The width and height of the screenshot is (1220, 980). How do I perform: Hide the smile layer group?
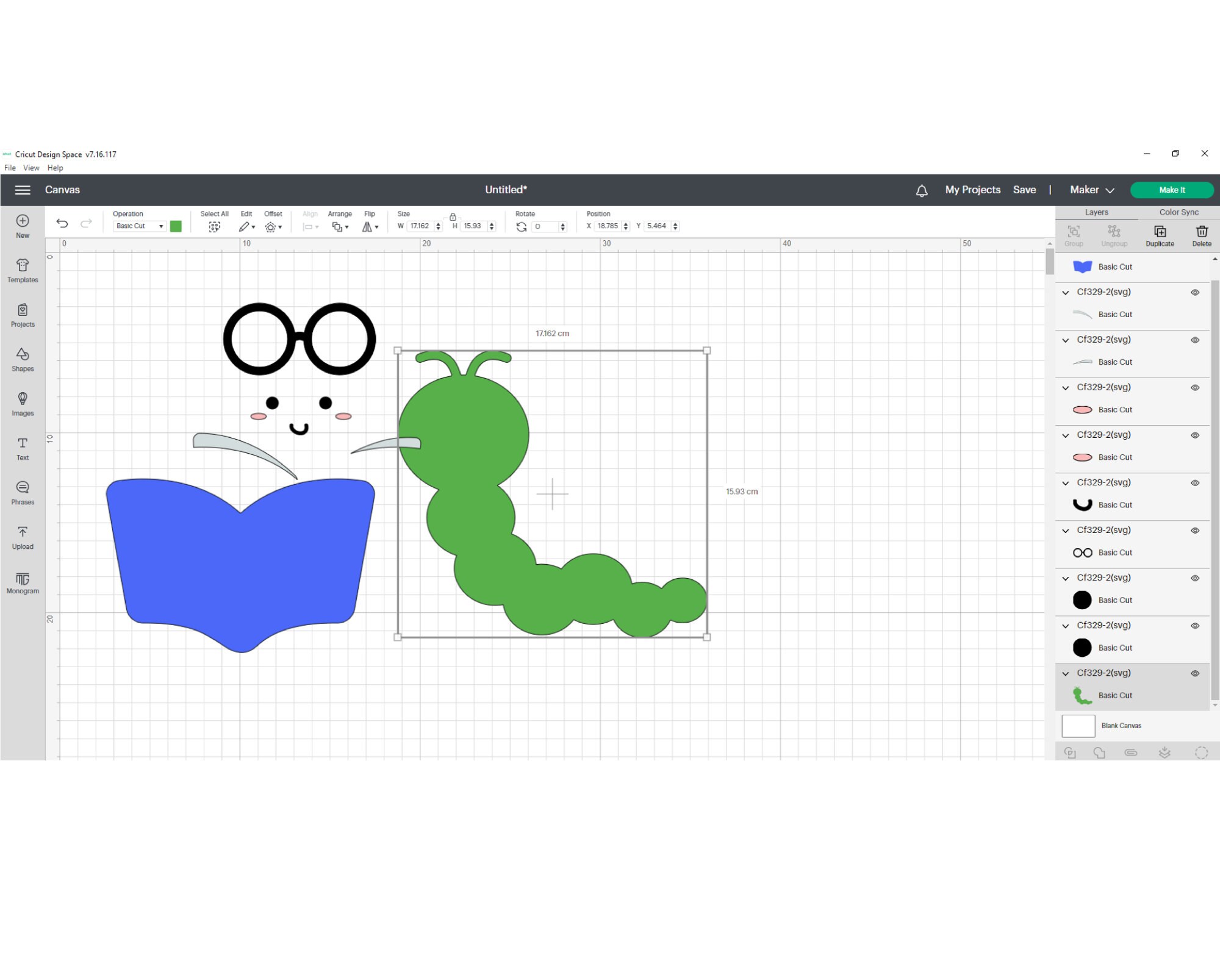(x=1195, y=482)
